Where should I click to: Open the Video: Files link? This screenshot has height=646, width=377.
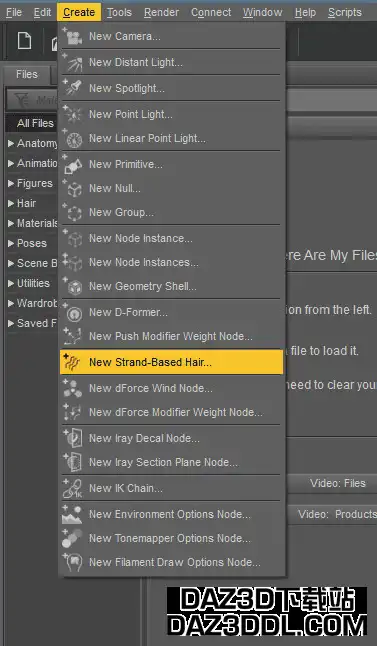pyautogui.click(x=337, y=483)
